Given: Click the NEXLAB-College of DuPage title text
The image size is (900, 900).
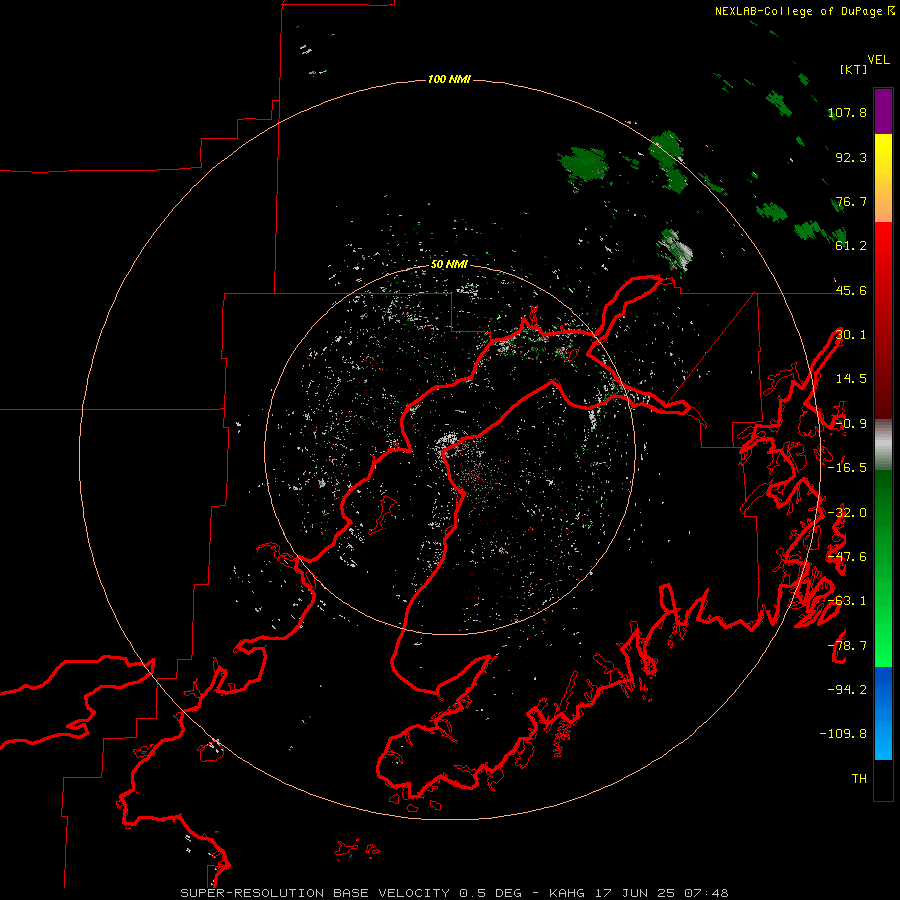Looking at the screenshot, I should (798, 11).
